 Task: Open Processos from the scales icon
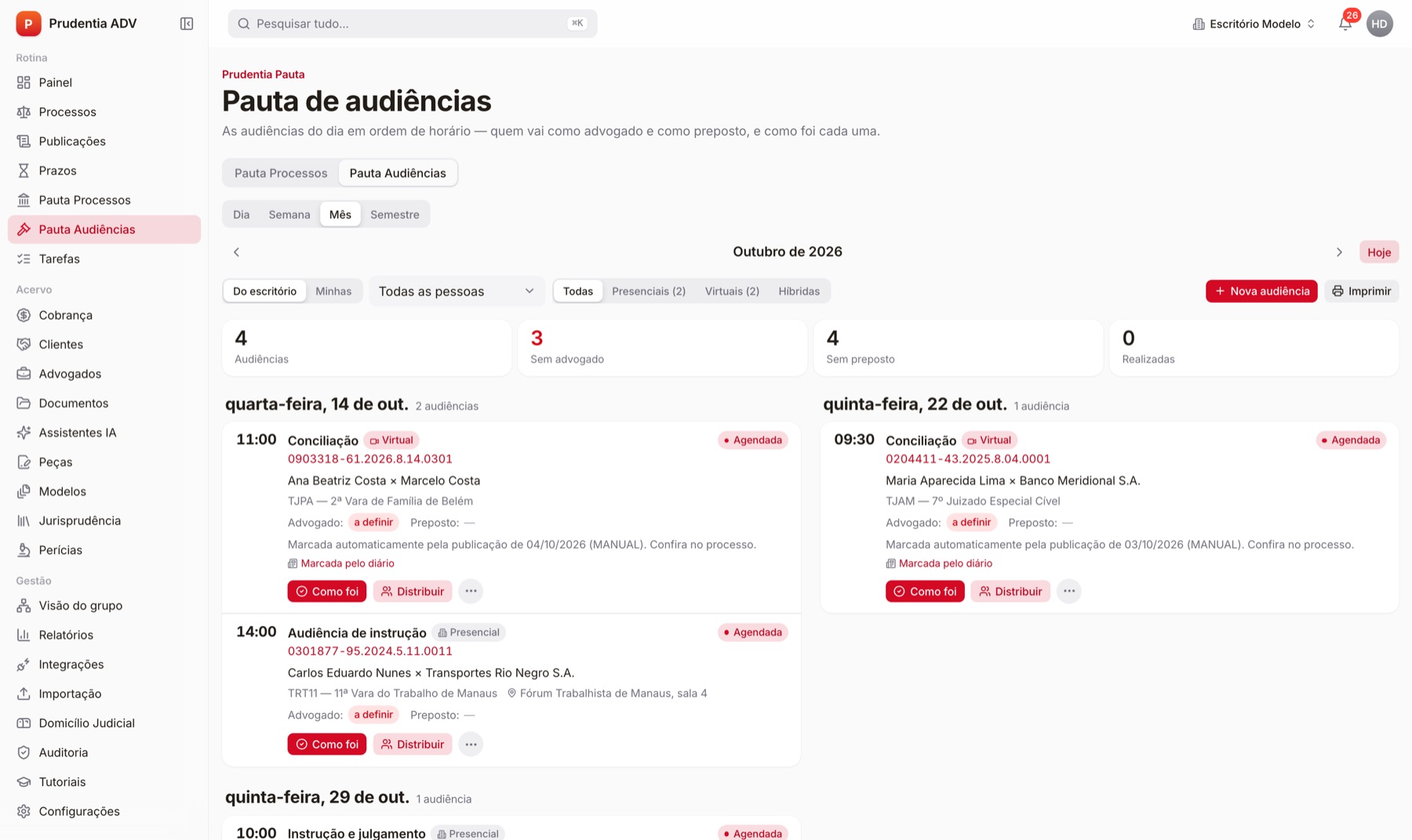tap(24, 112)
